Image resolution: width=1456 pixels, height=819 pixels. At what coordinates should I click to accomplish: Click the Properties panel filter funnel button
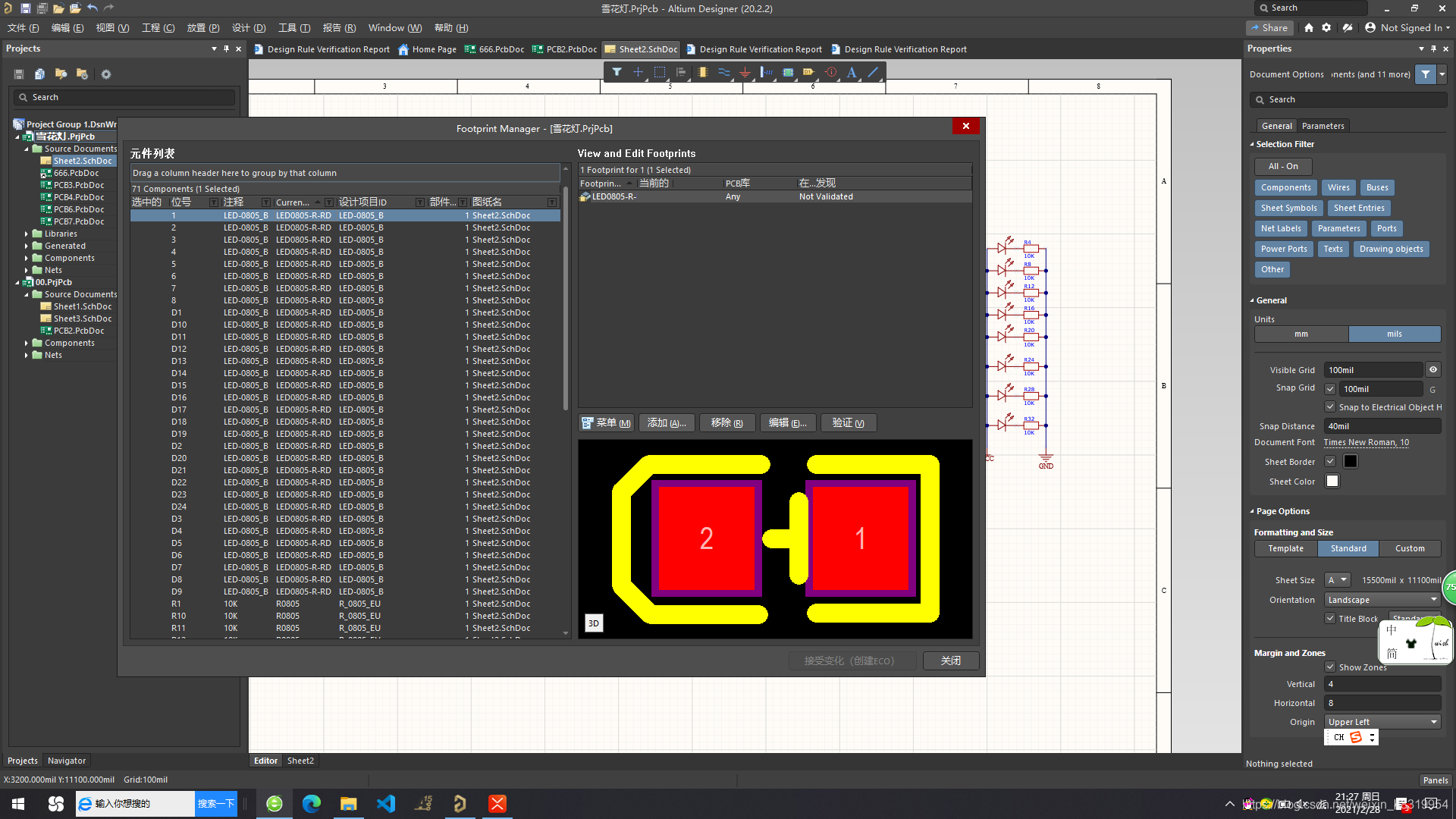click(x=1426, y=74)
